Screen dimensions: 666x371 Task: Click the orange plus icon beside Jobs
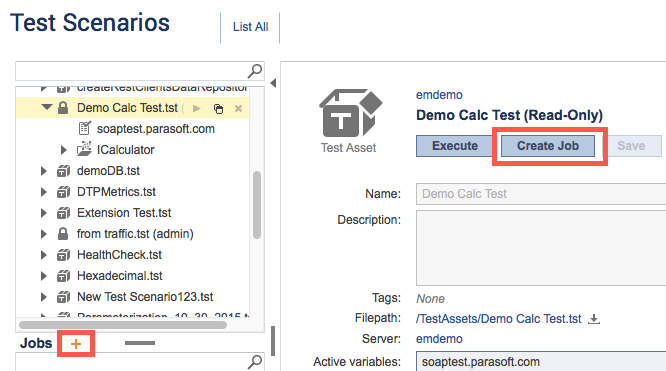[76, 344]
